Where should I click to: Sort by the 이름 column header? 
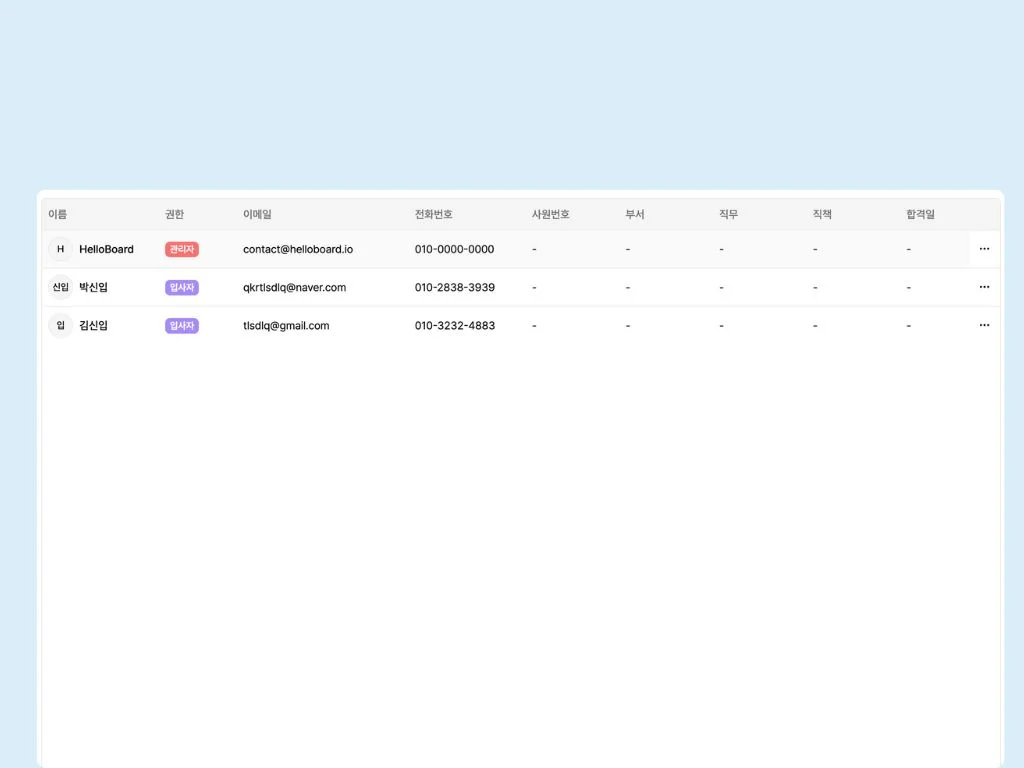click(57, 214)
